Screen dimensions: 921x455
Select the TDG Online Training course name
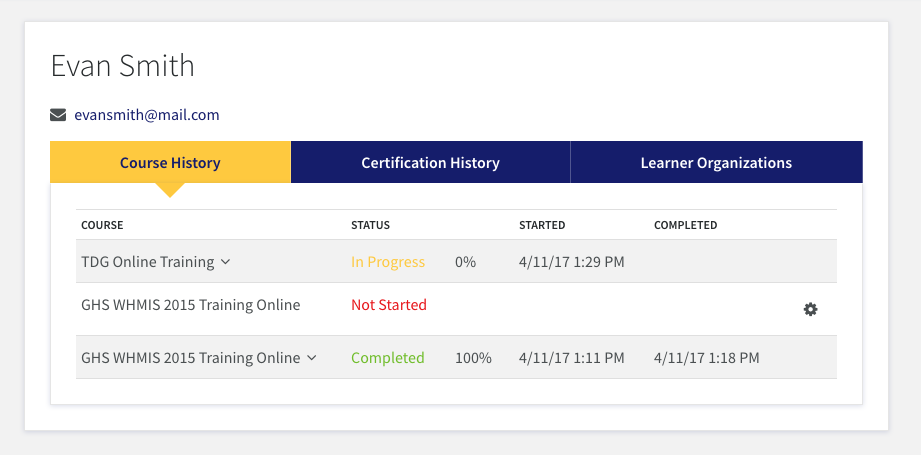pos(147,262)
